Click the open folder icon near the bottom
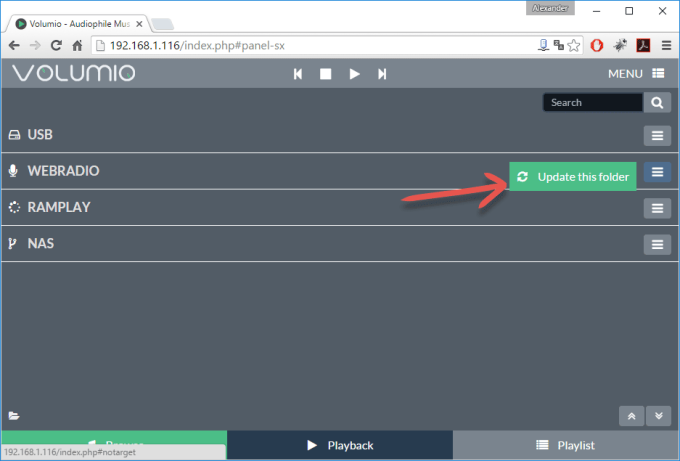 point(14,416)
